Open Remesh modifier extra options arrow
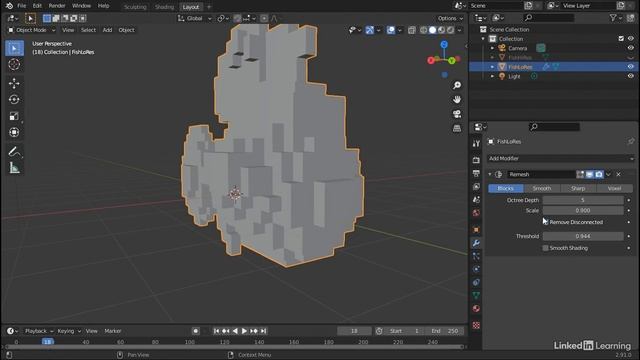This screenshot has width=640, height=360. (608, 174)
